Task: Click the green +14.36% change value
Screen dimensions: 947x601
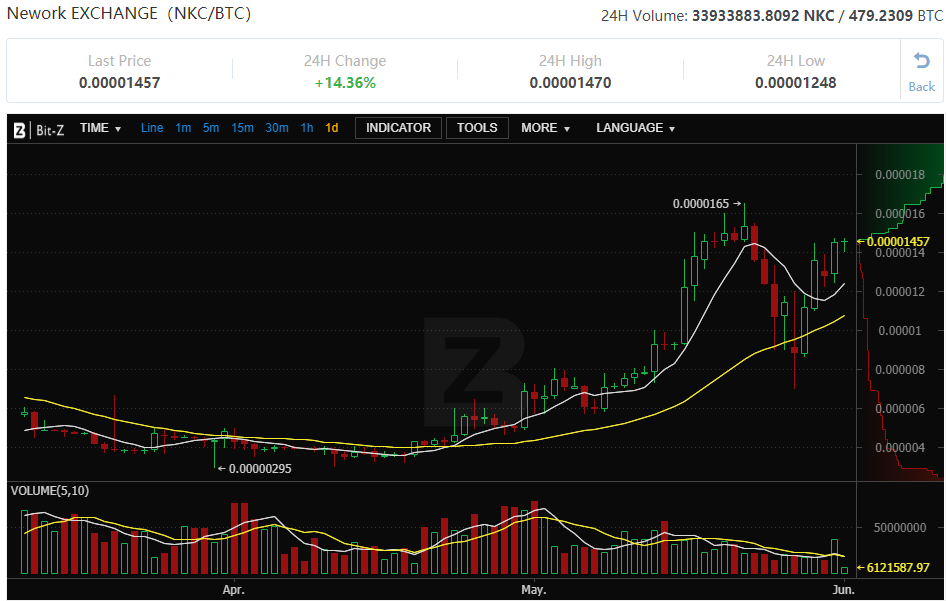Action: [345, 83]
